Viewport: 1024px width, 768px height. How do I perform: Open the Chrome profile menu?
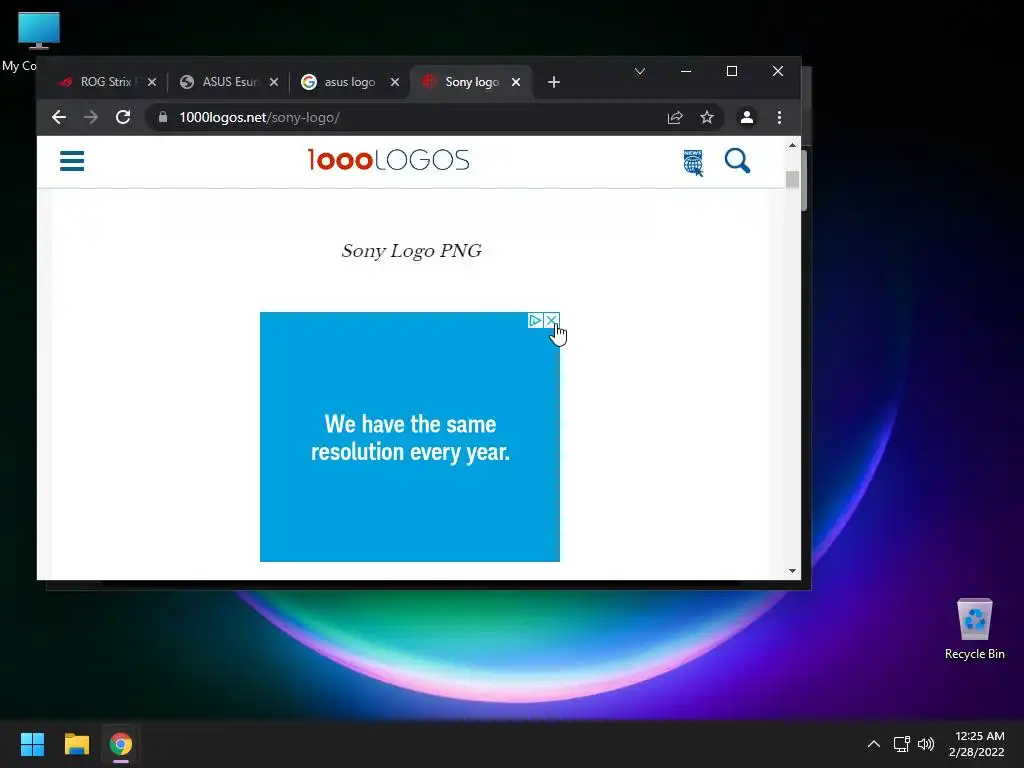(746, 118)
